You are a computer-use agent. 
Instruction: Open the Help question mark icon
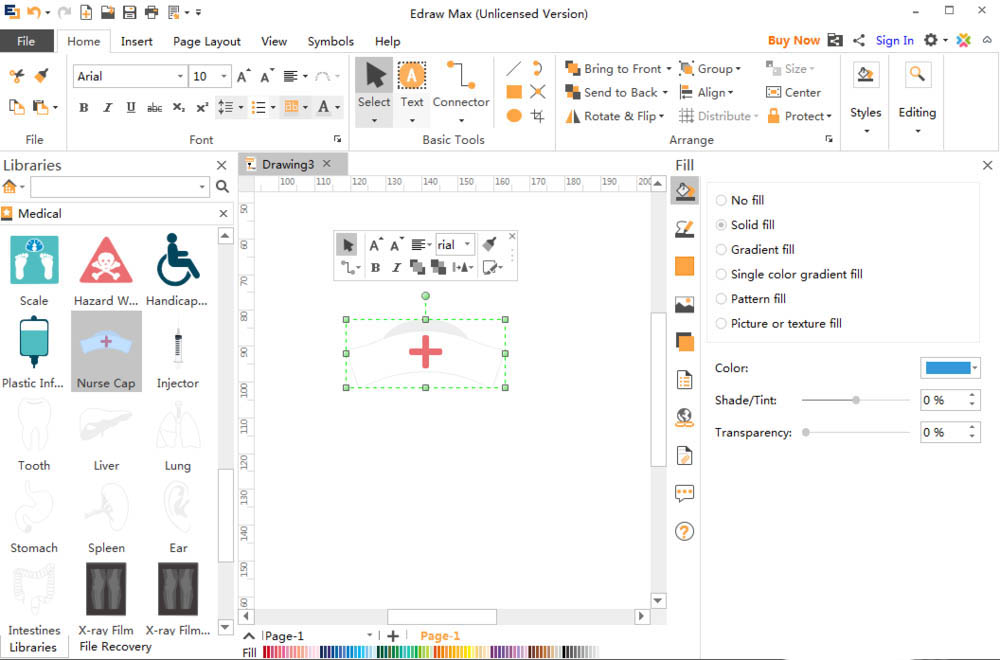click(x=685, y=531)
